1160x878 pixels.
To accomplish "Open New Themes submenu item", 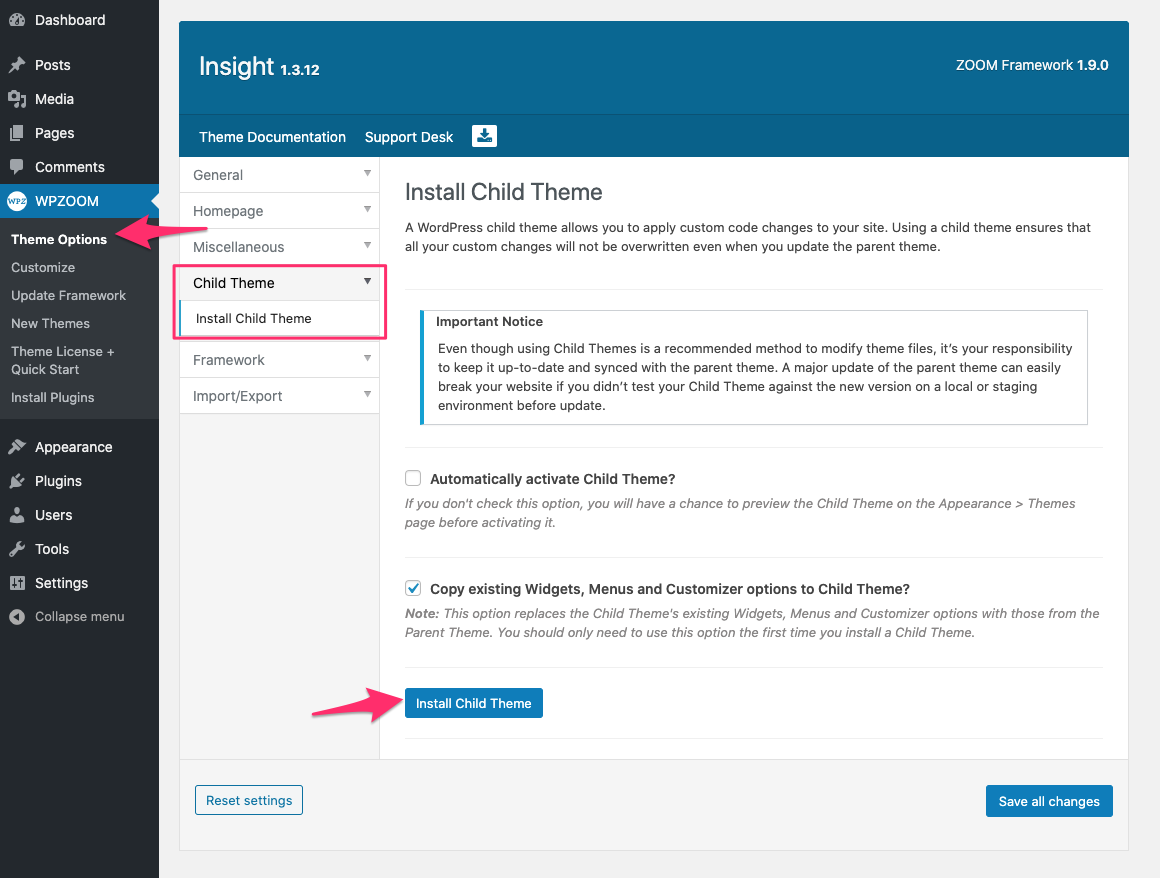I will point(50,324).
